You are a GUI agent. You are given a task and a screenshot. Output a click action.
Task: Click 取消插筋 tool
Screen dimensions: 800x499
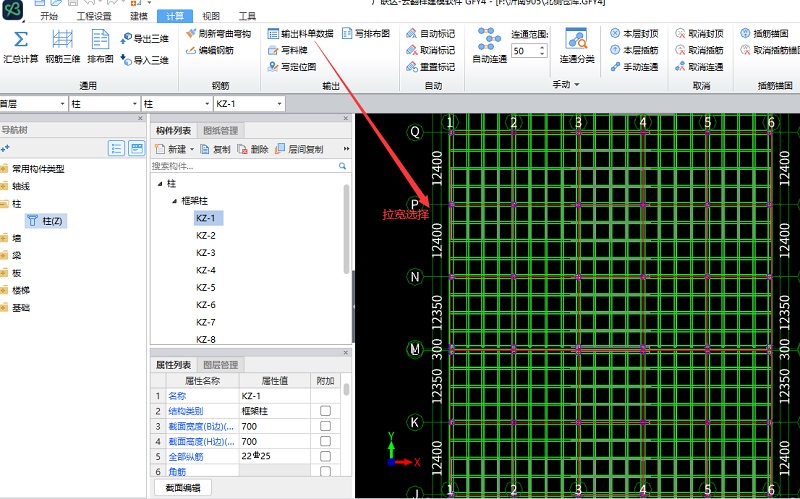click(699, 50)
